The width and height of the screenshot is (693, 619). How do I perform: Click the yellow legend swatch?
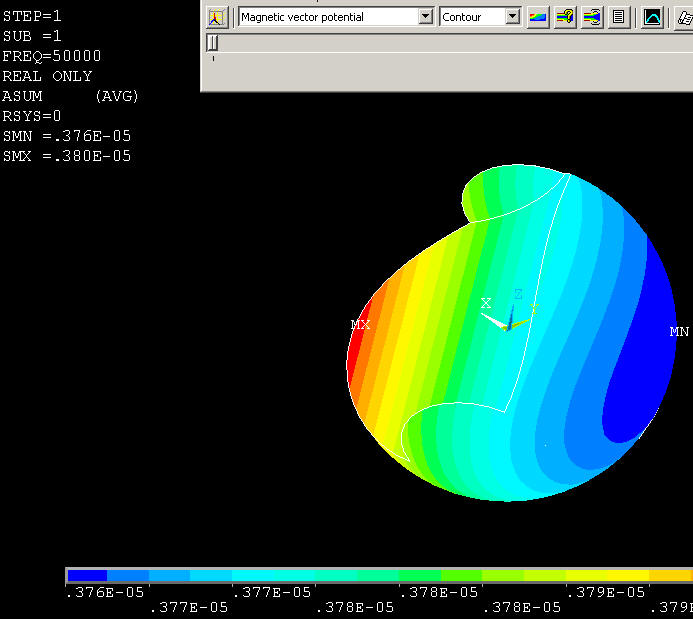tap(628, 576)
